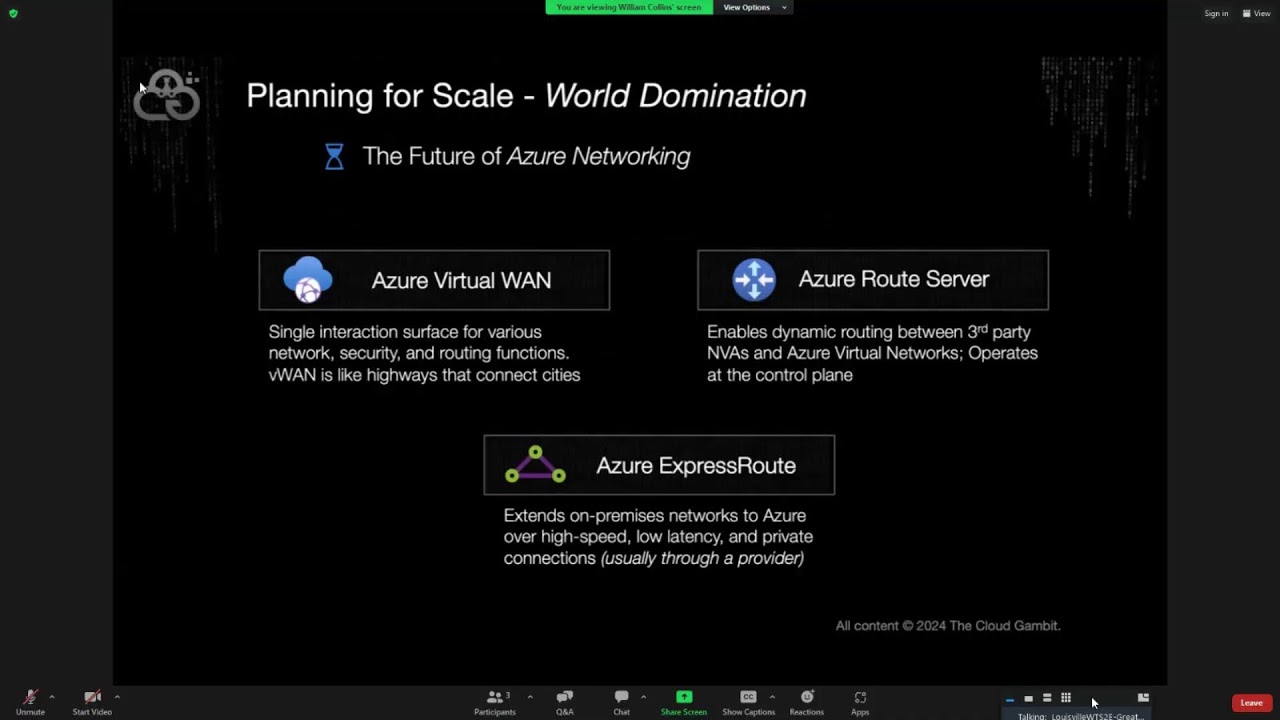This screenshot has height=720, width=1280.
Task: Open the Participants panel
Action: [495, 702]
